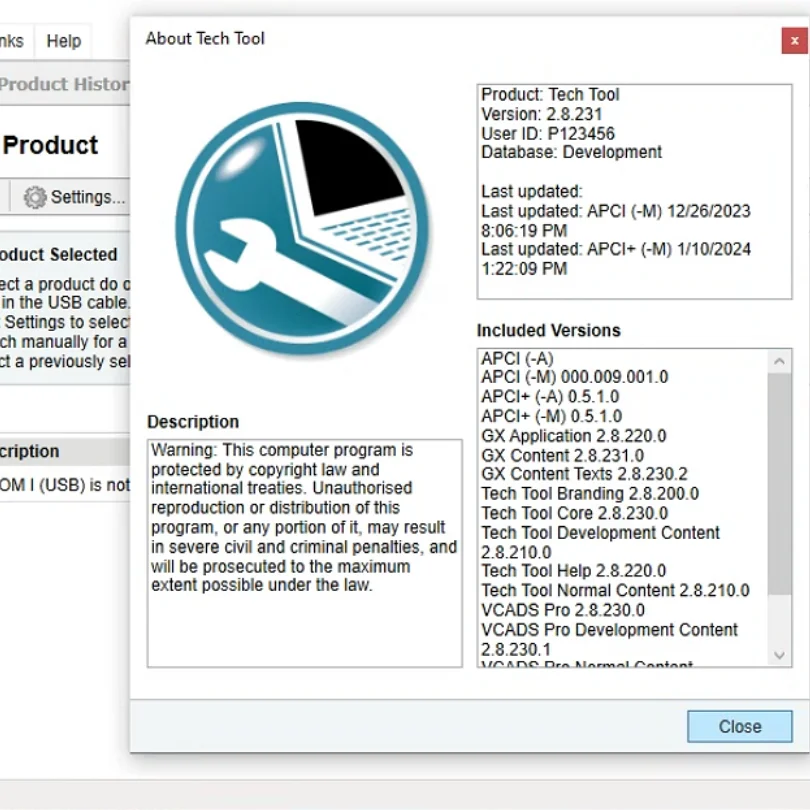Click 'User ID: P123456' text
810x810 pixels.
548,133
